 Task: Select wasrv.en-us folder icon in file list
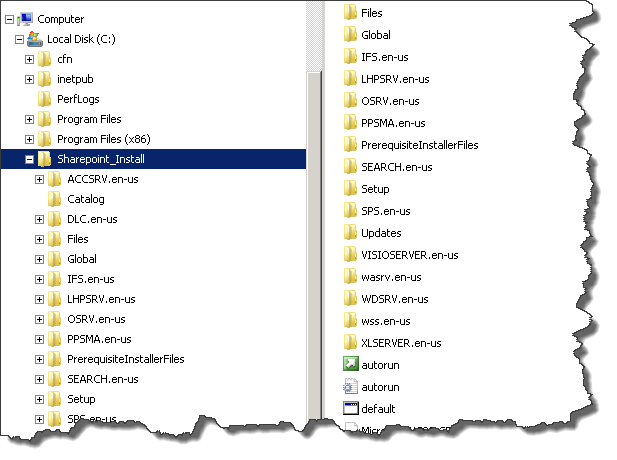(350, 277)
